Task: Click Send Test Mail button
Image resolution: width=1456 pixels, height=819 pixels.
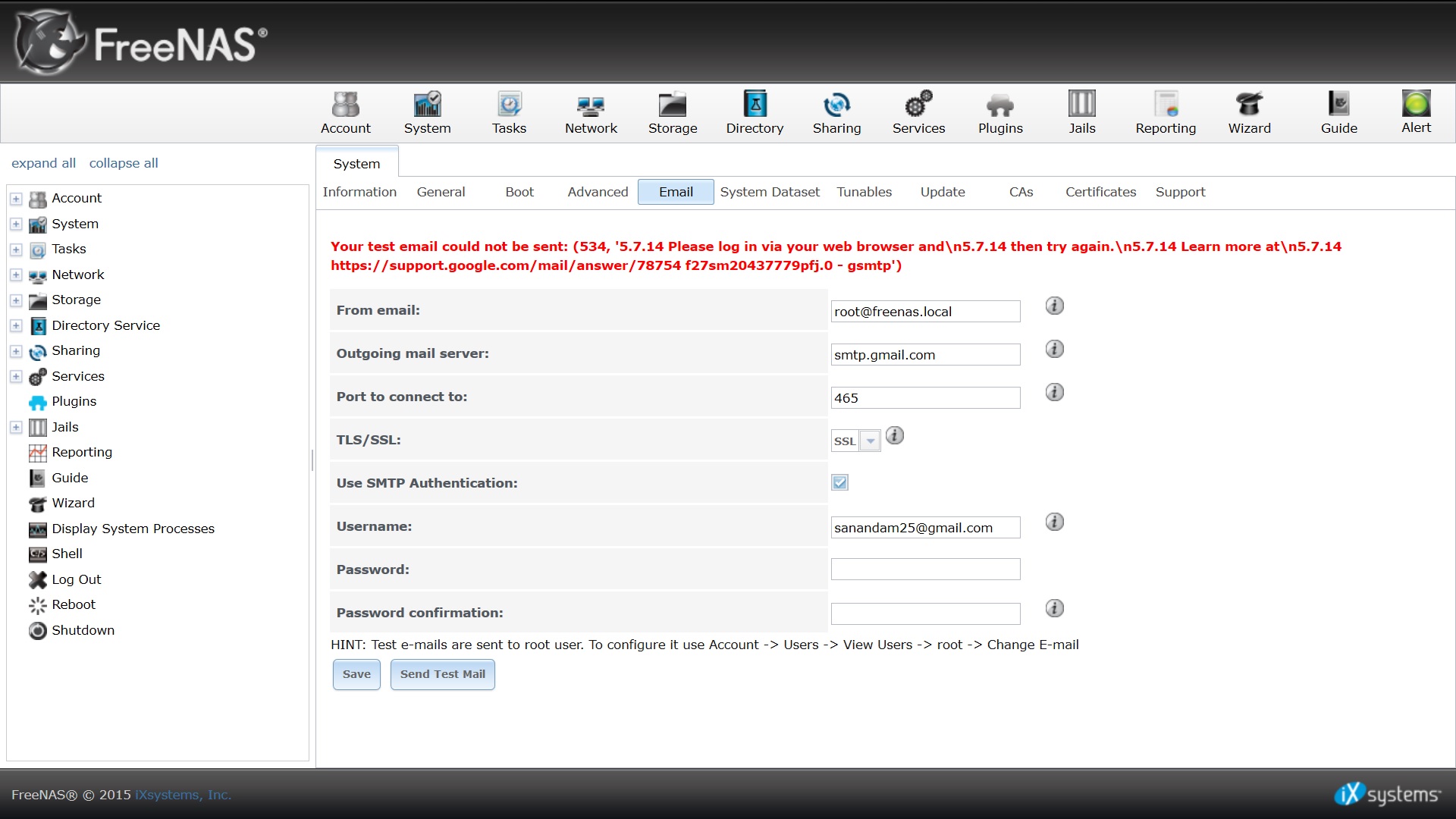Action: [x=442, y=674]
